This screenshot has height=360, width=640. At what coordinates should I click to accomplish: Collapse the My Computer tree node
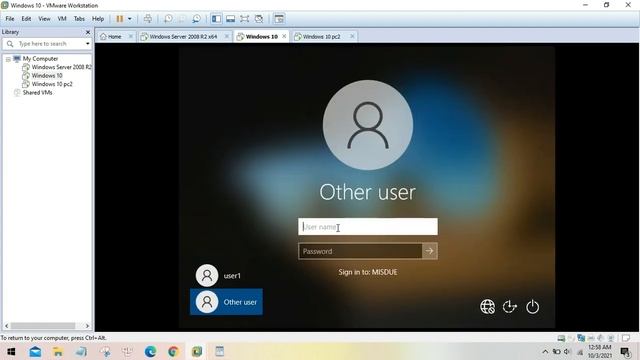(8, 59)
